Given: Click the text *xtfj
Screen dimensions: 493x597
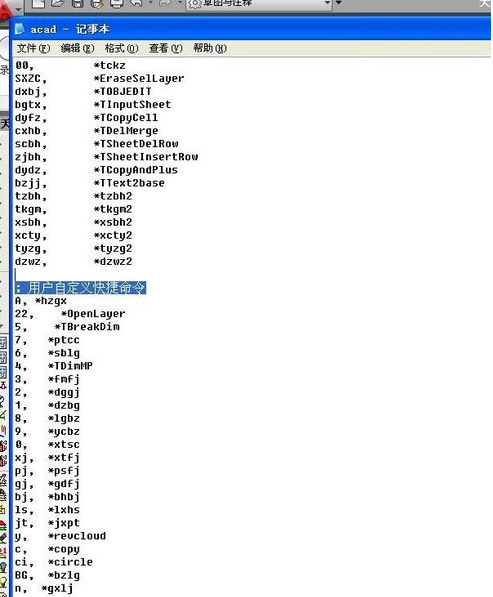Looking at the screenshot, I should click(x=64, y=458).
